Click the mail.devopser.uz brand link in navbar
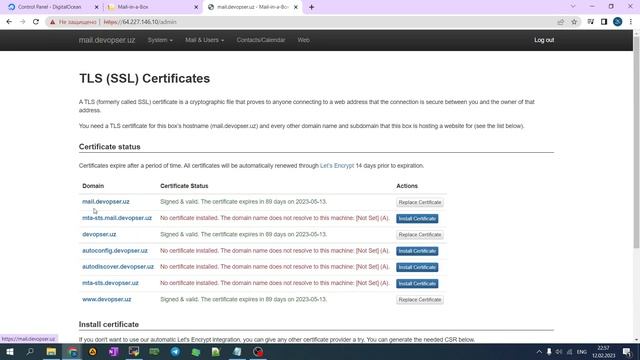The image size is (640, 360). pos(107,40)
